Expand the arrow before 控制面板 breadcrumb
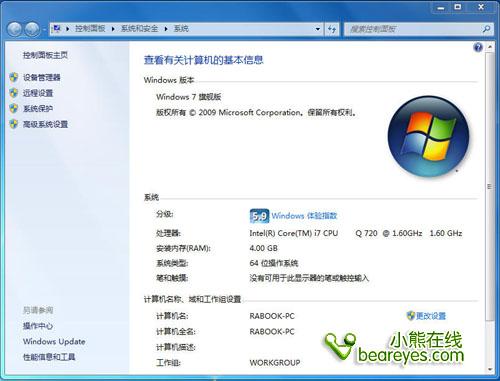Image resolution: width=500 pixels, height=381 pixels. pos(68,29)
